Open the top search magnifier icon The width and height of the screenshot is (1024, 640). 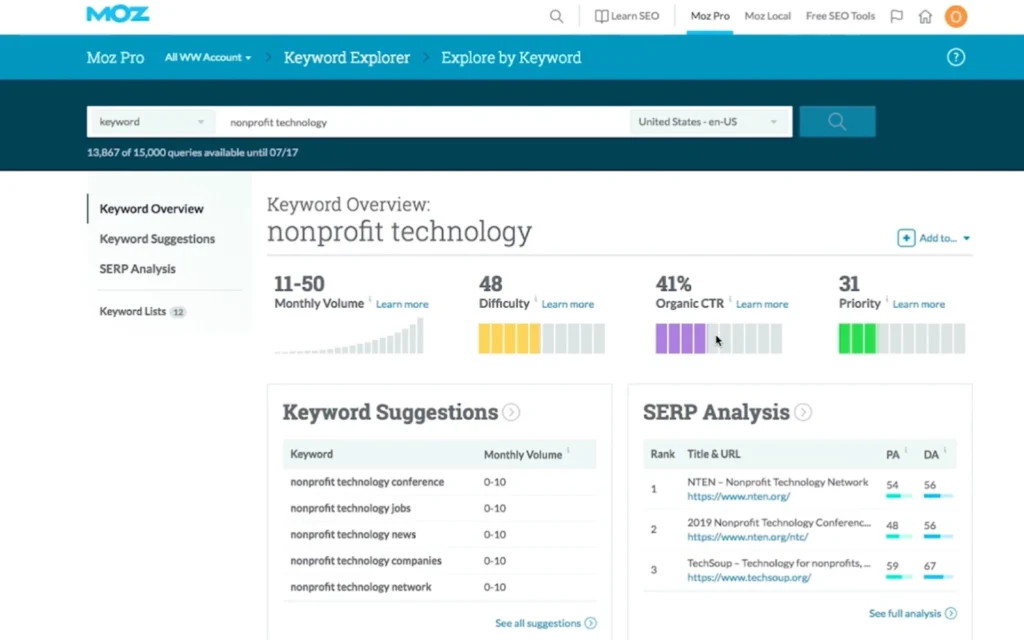(x=556, y=16)
